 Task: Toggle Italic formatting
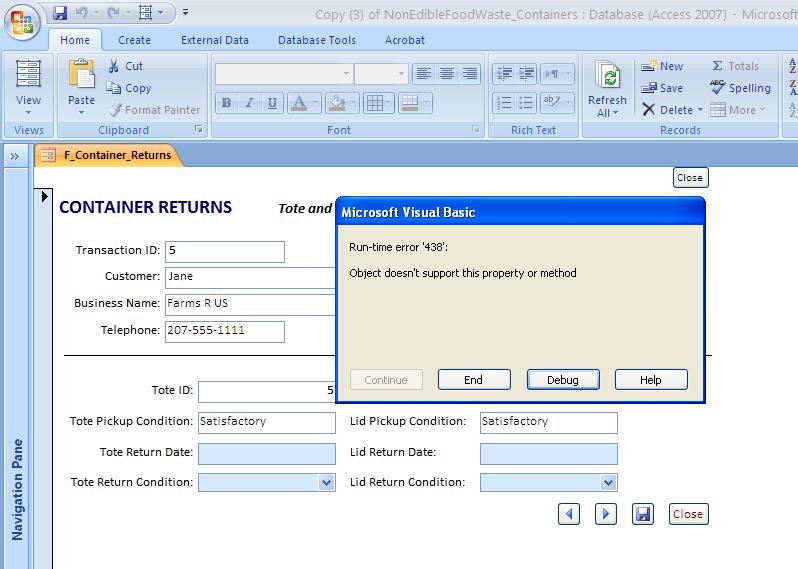click(x=249, y=103)
